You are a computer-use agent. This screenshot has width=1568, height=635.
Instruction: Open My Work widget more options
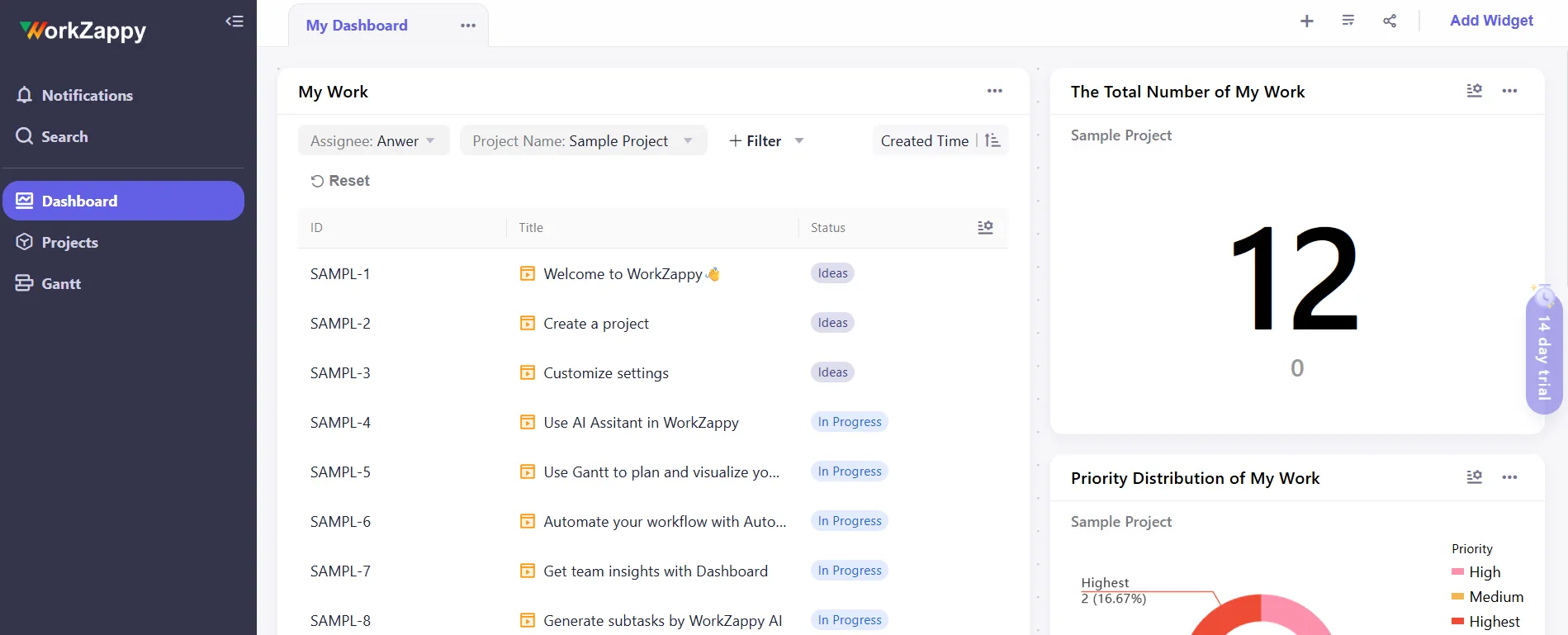point(994,91)
